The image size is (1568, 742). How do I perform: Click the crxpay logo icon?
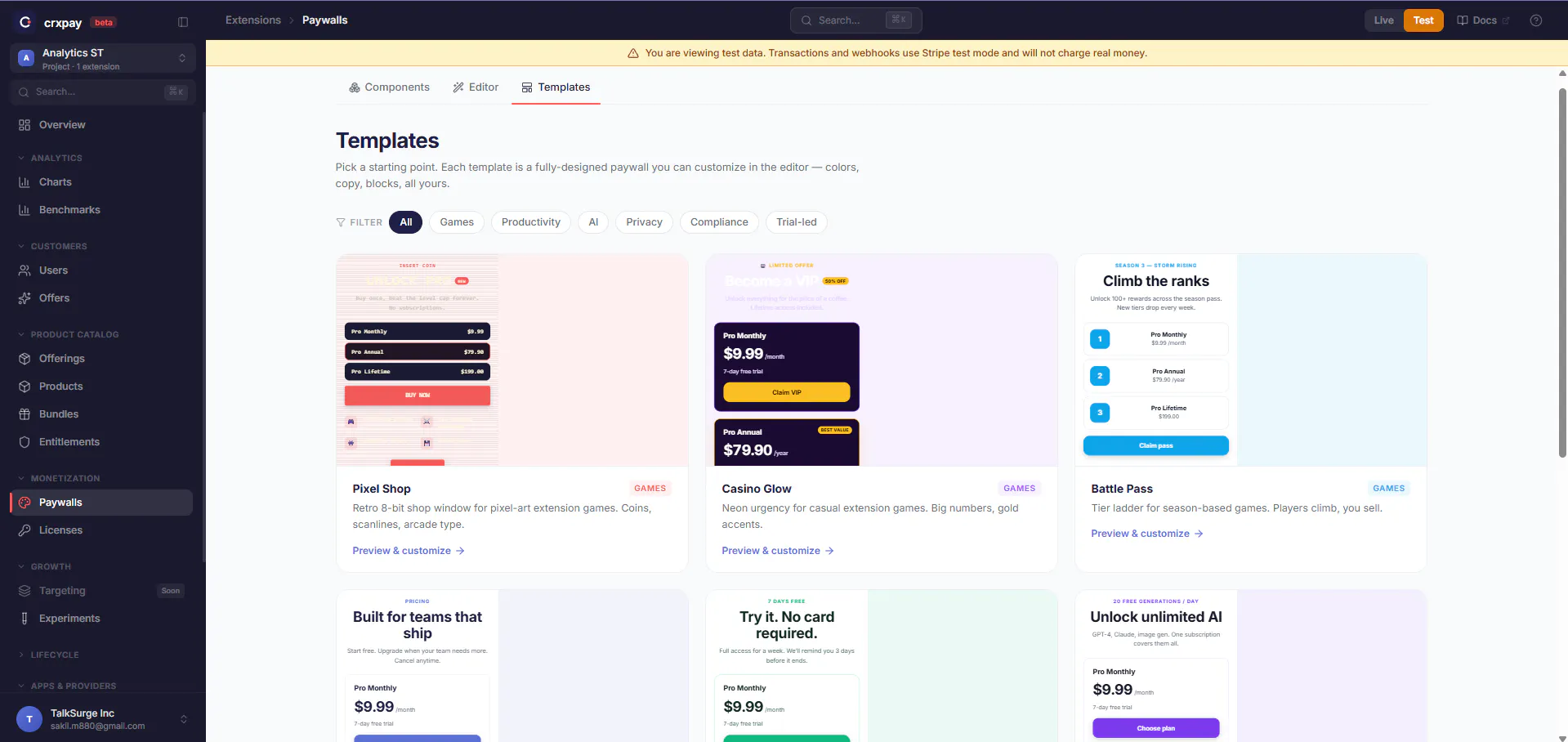[25, 22]
